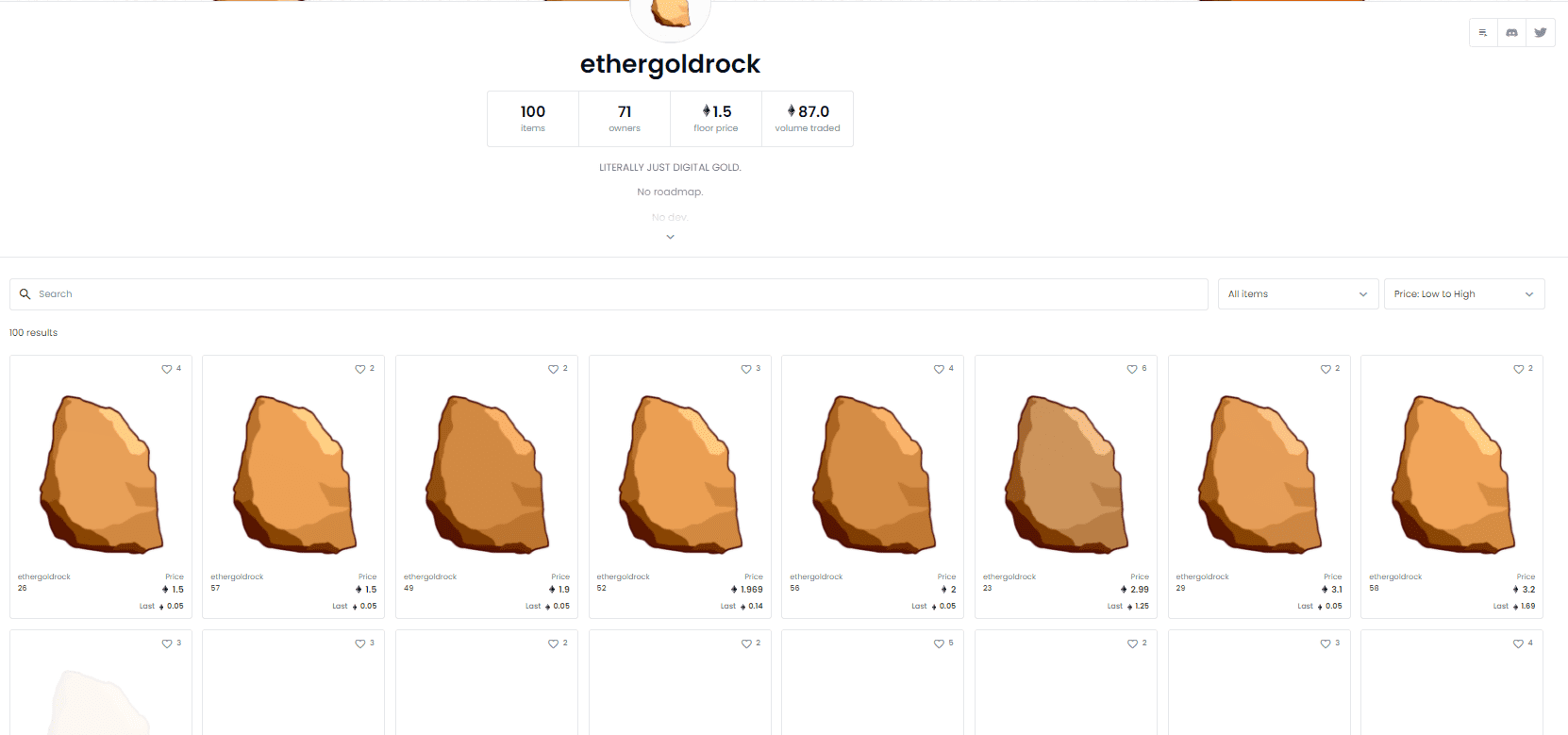Click the item number 56 label

click(x=794, y=588)
